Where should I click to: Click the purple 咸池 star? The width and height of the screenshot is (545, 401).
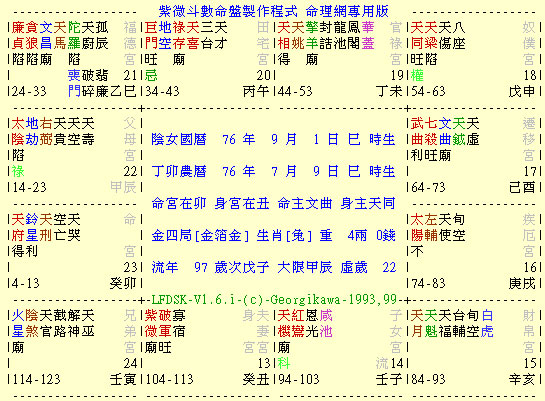(x=326, y=323)
